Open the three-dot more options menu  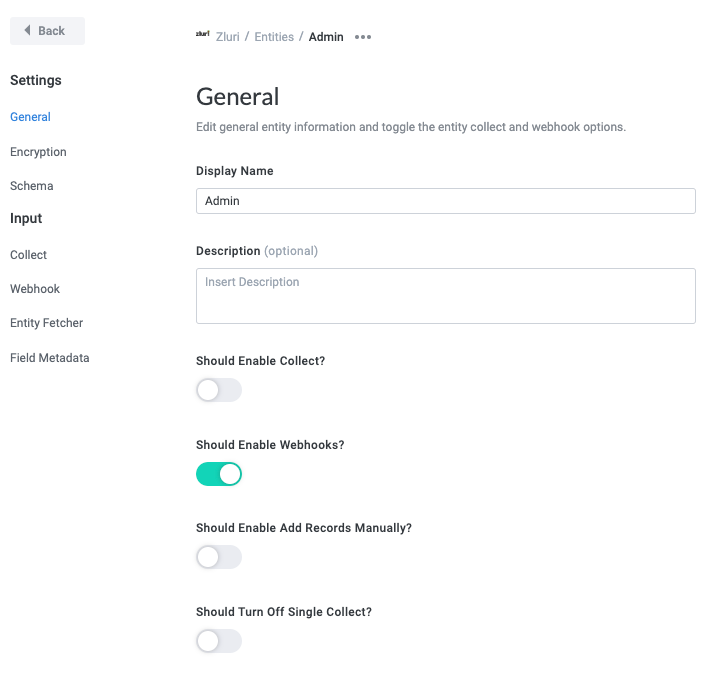point(363,37)
